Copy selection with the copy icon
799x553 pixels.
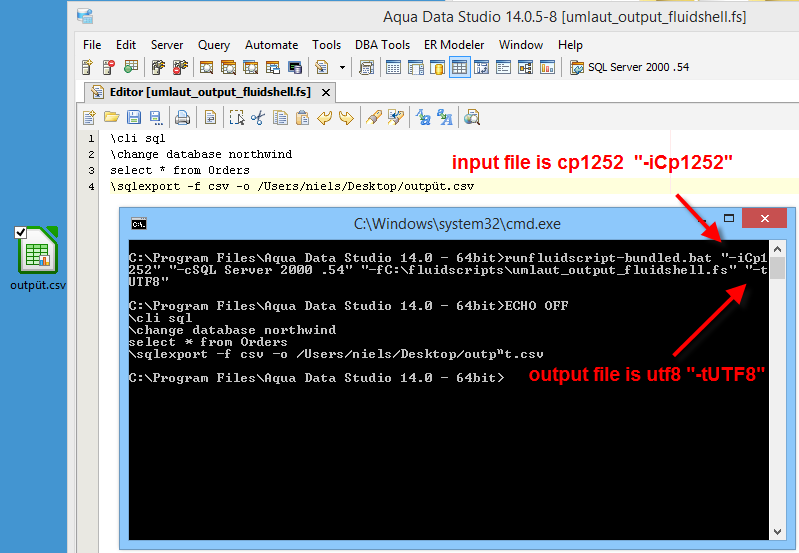tap(280, 118)
